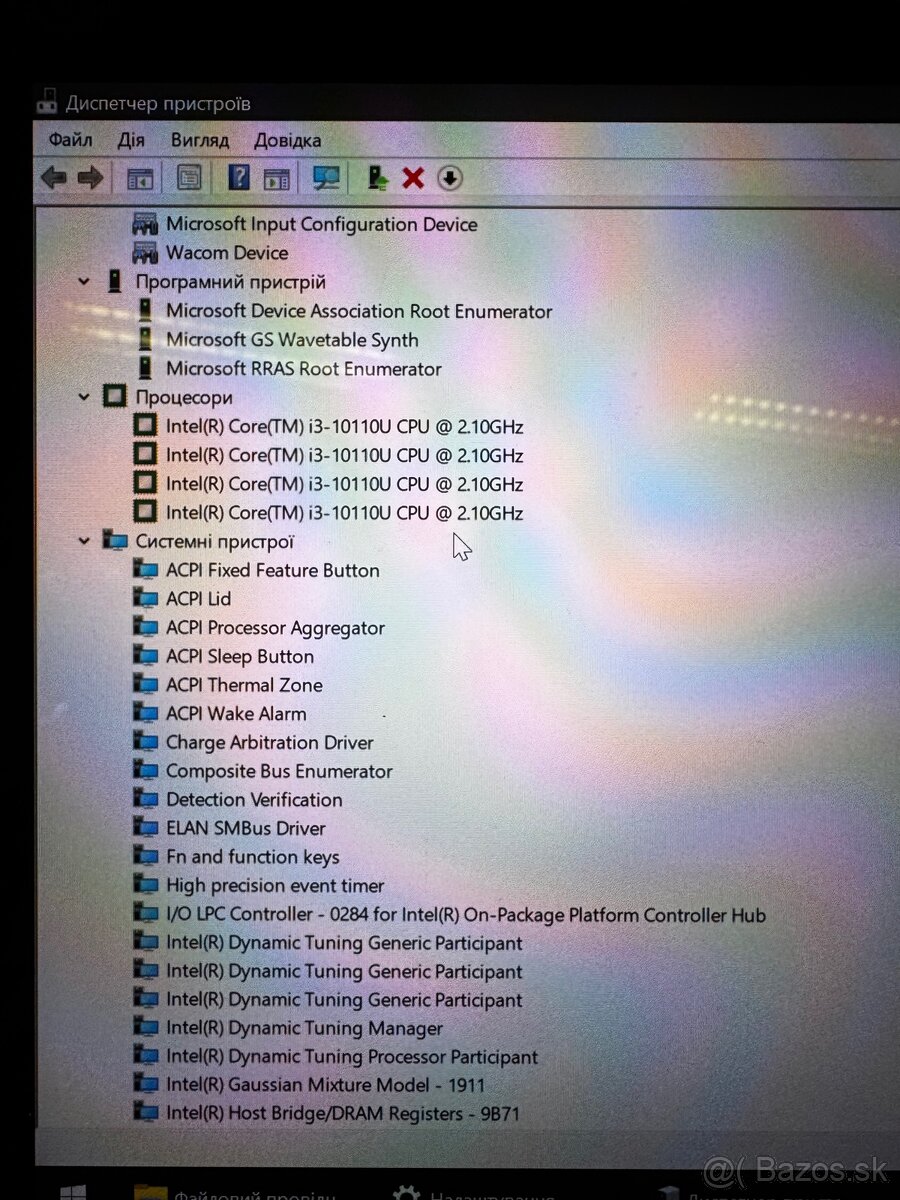Image resolution: width=900 pixels, height=1200 pixels.
Task: Collapse the Системні пристрої category
Action: (x=84, y=540)
